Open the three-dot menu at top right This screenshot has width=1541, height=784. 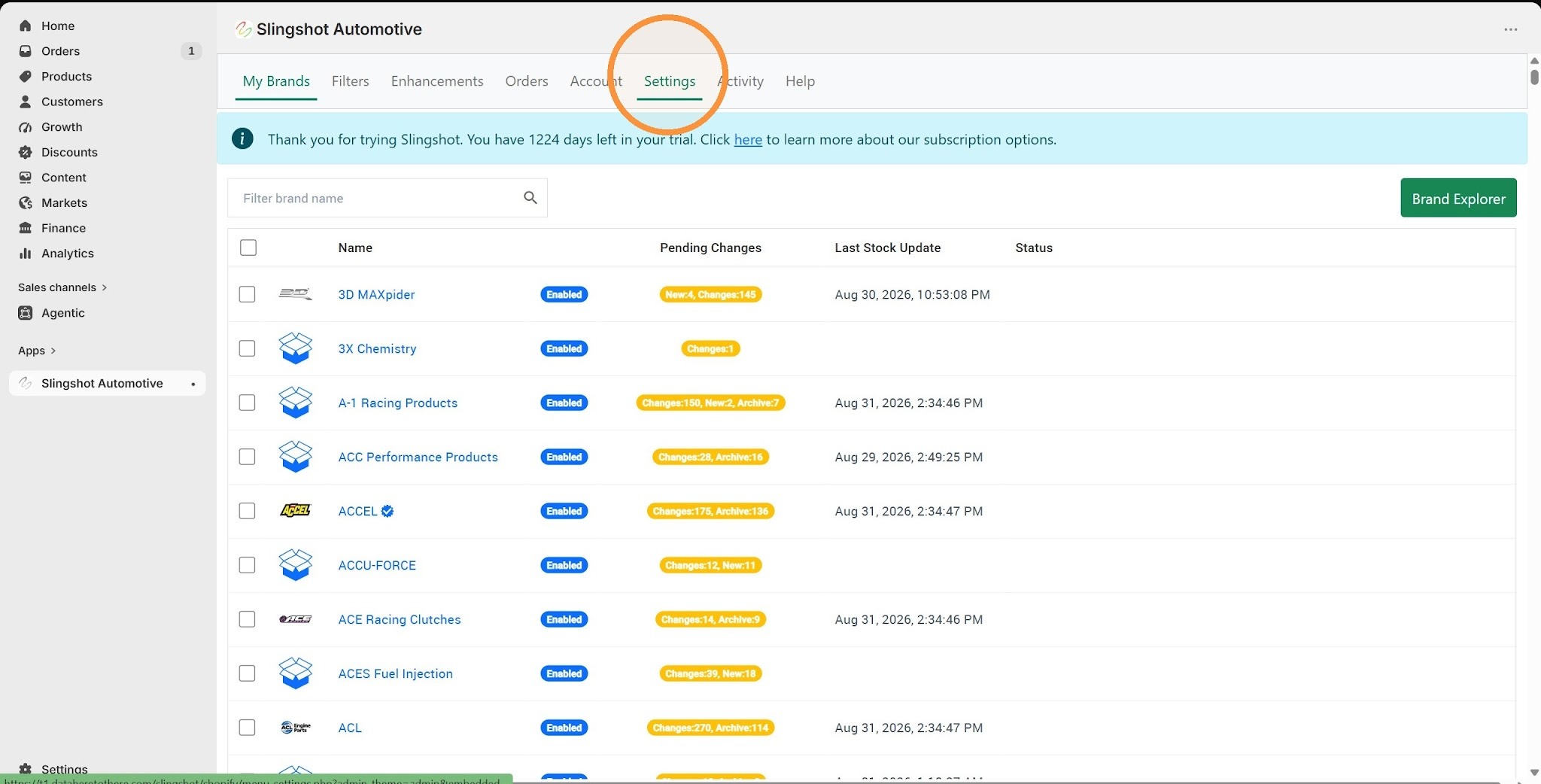tap(1511, 29)
